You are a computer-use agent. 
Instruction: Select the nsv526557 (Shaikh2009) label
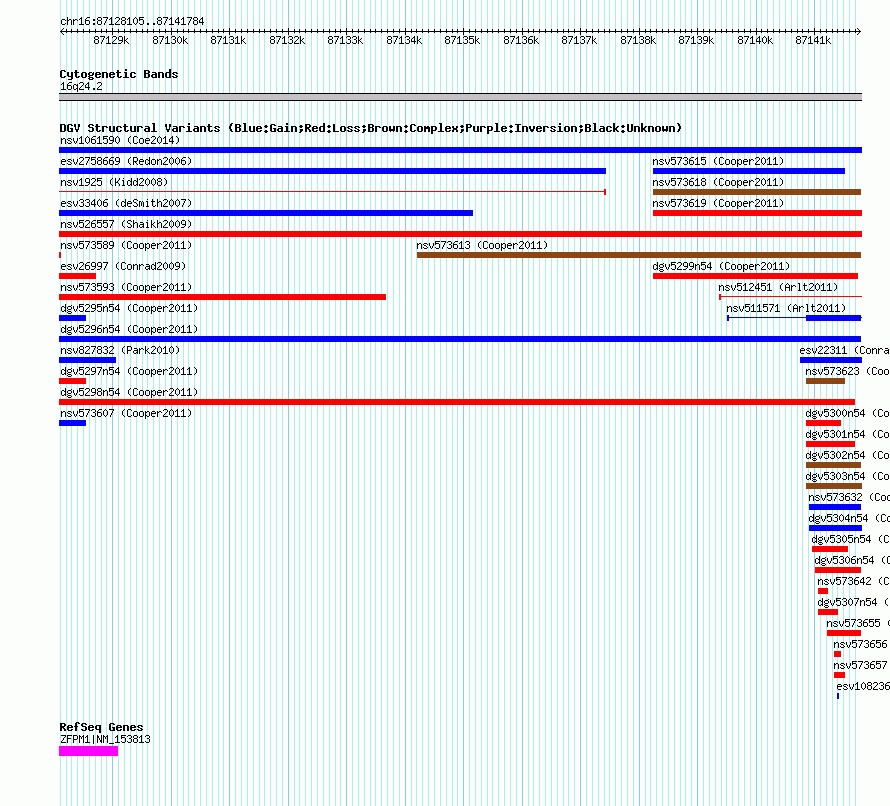pyautogui.click(x=126, y=224)
